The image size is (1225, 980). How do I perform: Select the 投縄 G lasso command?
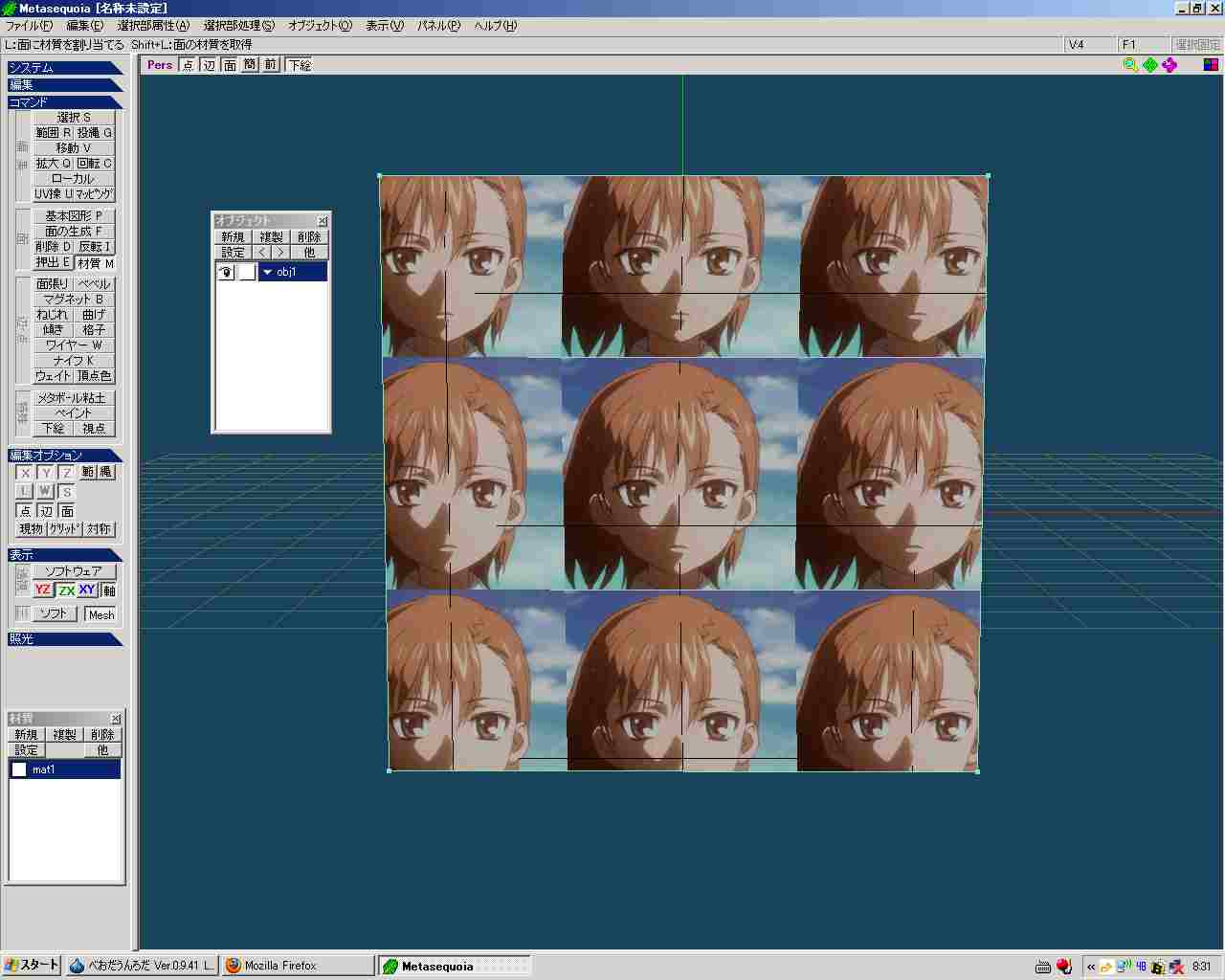[95, 133]
